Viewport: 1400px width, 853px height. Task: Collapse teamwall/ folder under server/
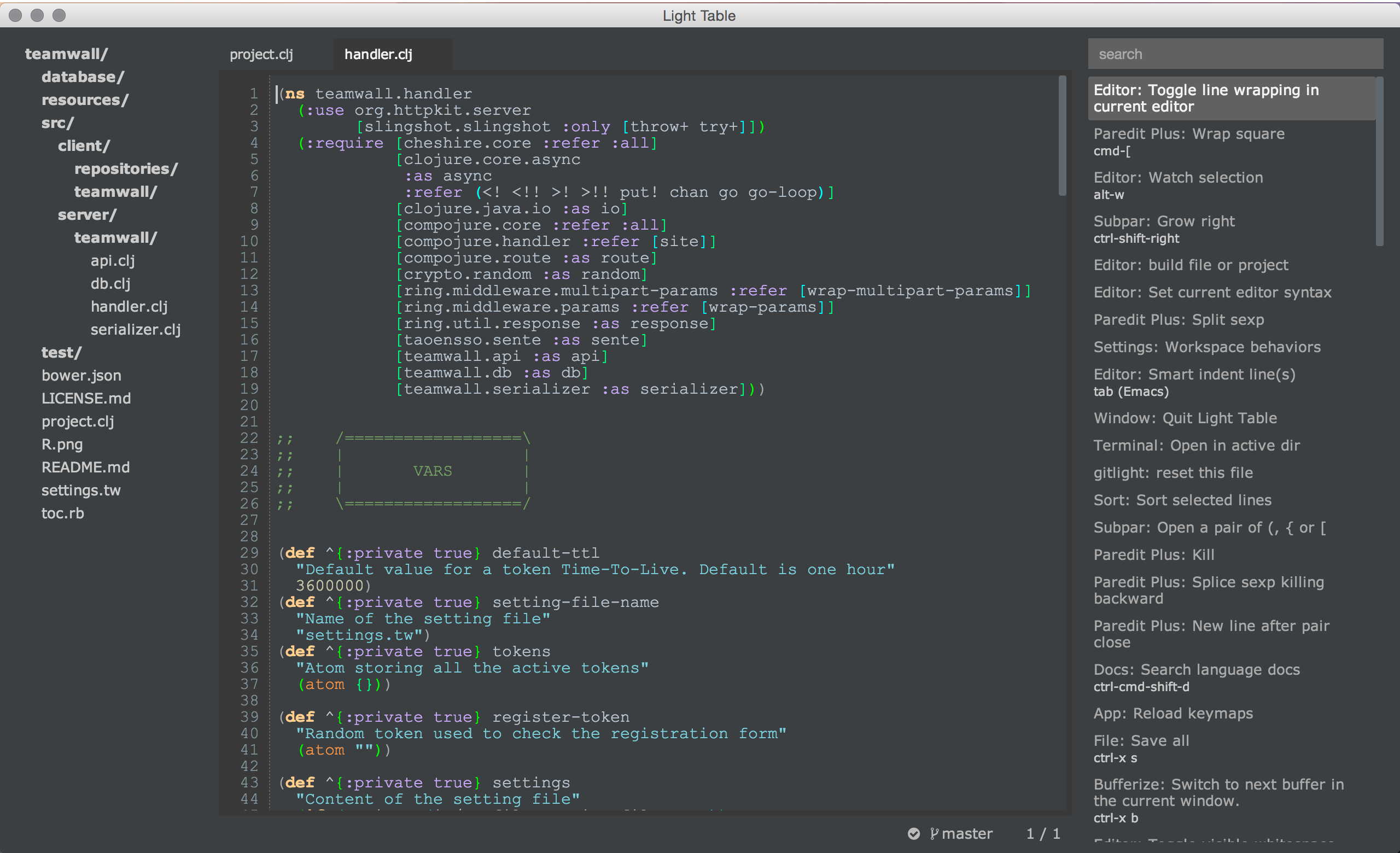tap(115, 237)
